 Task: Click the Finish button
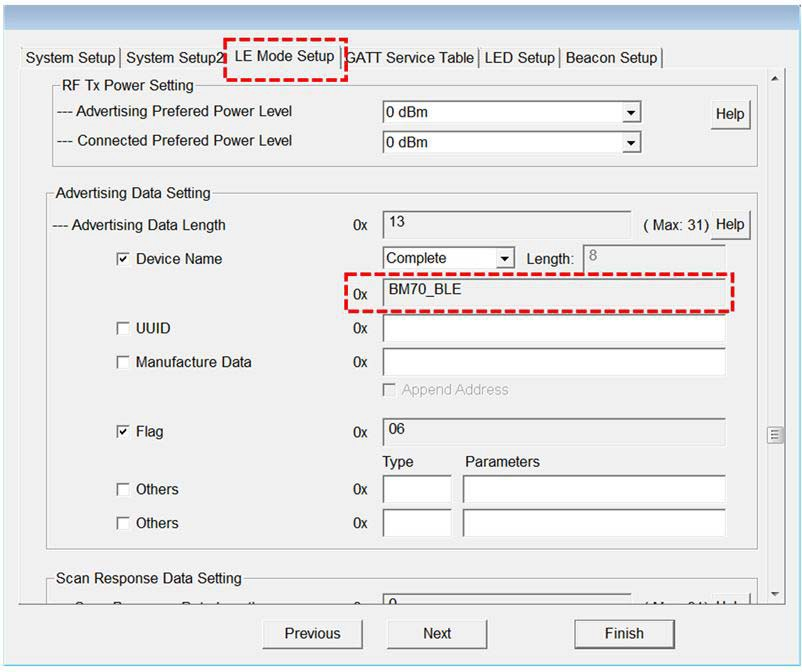pyautogui.click(x=624, y=633)
